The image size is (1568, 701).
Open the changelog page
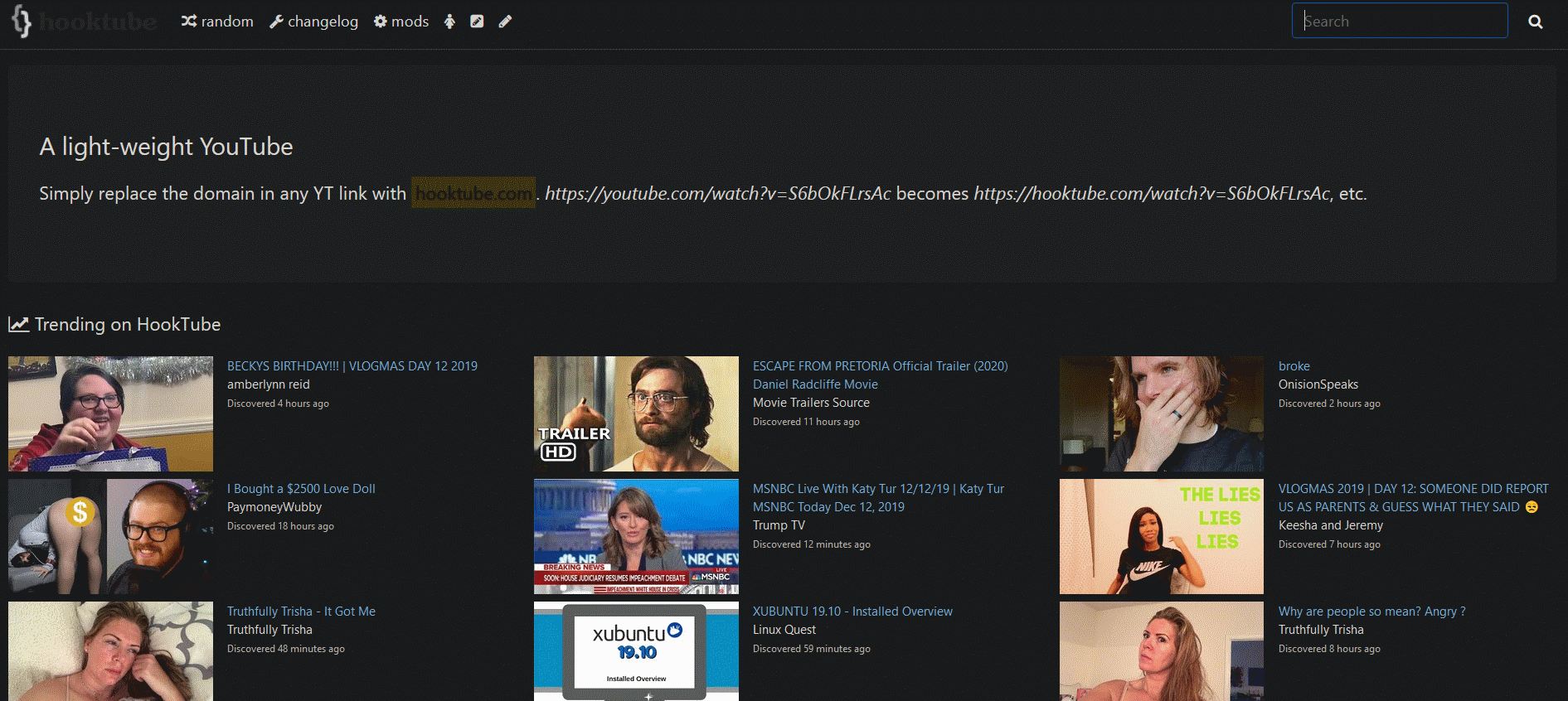coord(314,22)
